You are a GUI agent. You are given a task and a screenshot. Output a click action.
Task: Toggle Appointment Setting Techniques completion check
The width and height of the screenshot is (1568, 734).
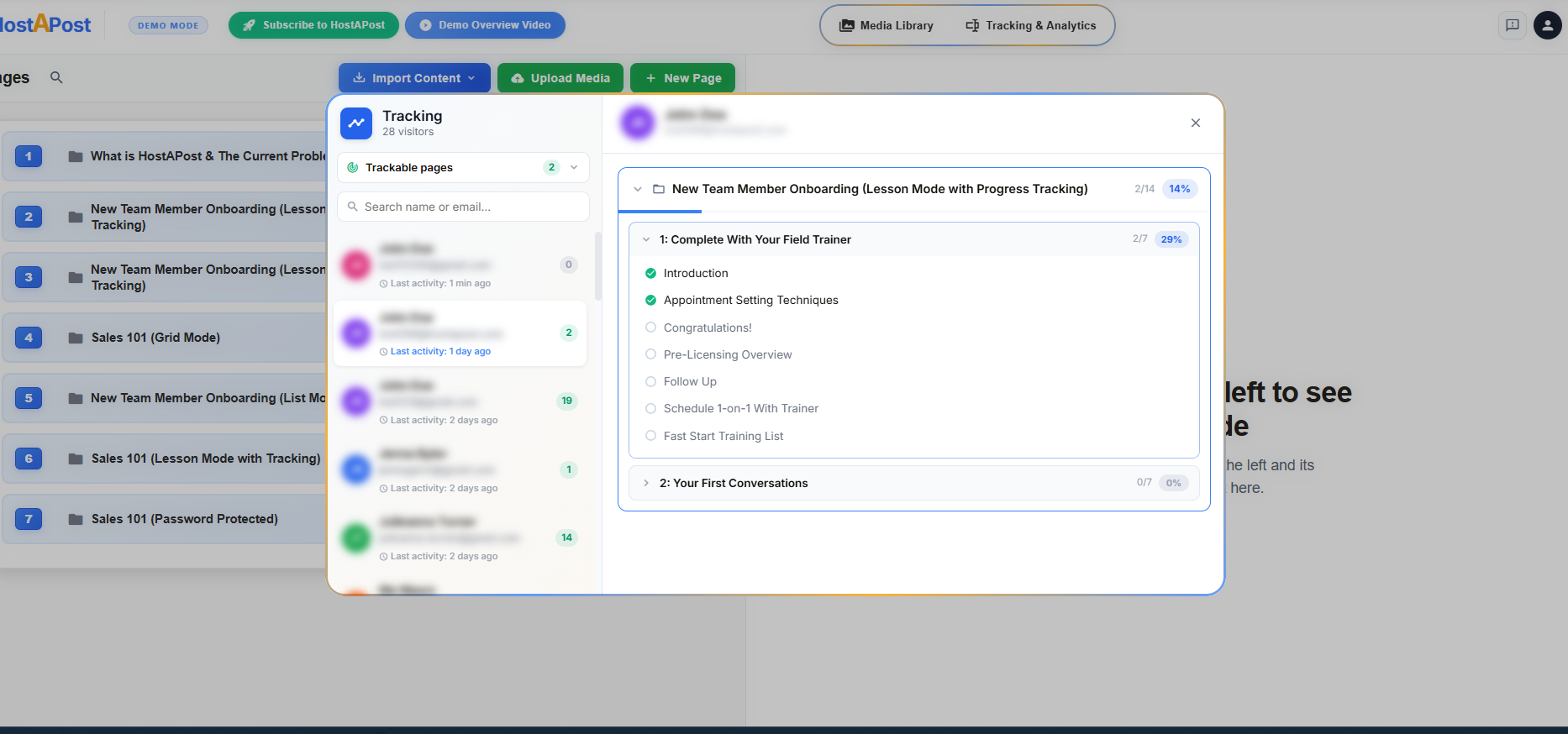650,300
